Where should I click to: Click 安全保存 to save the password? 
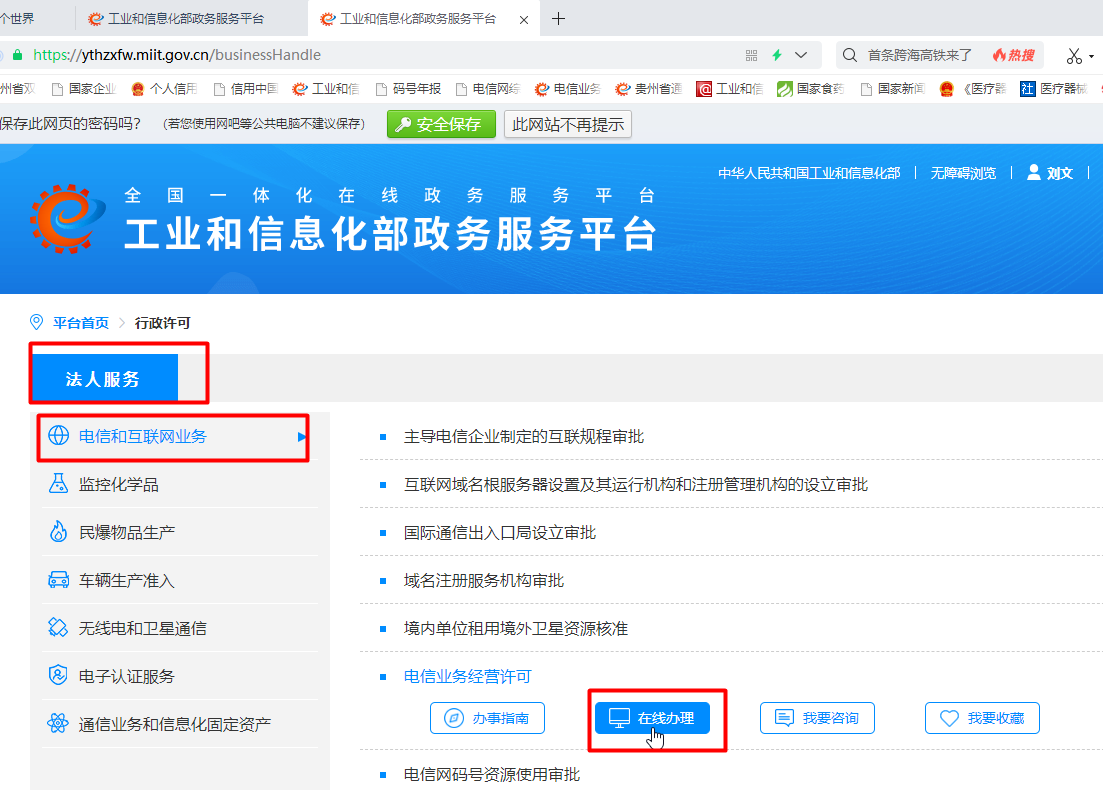pyautogui.click(x=441, y=125)
